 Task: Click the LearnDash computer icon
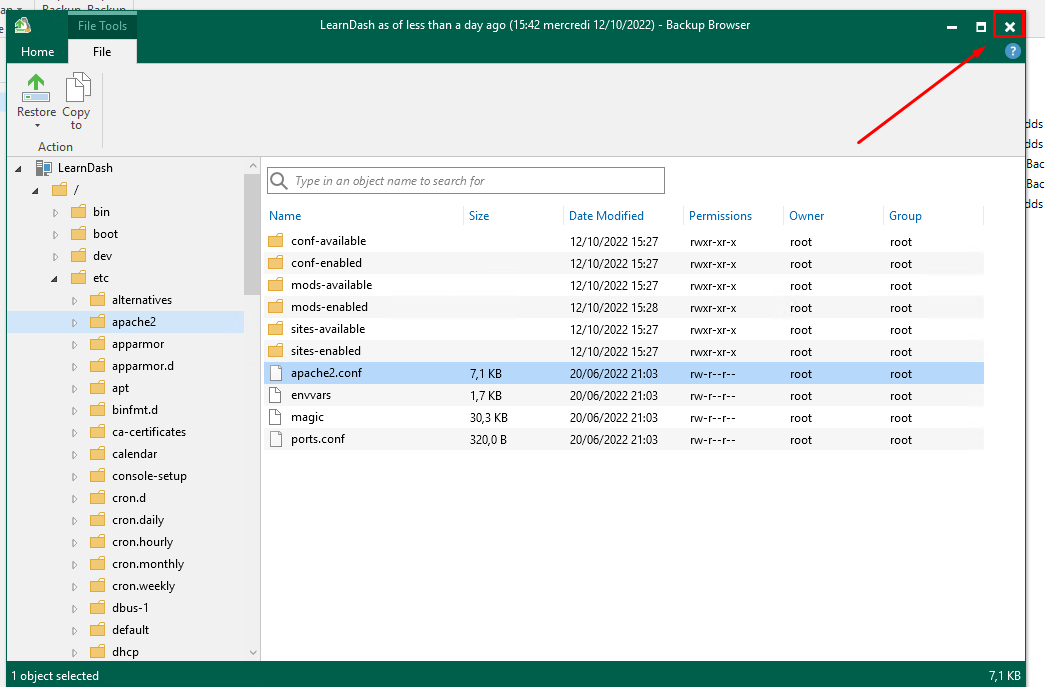(x=44, y=168)
